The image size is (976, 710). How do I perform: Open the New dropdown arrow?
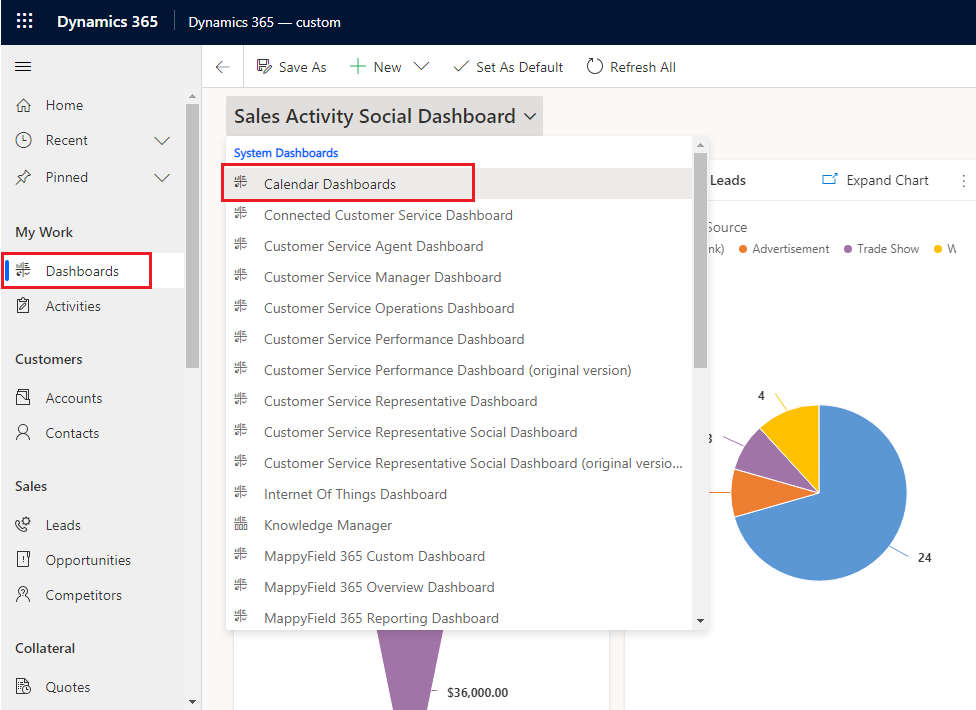tap(421, 66)
